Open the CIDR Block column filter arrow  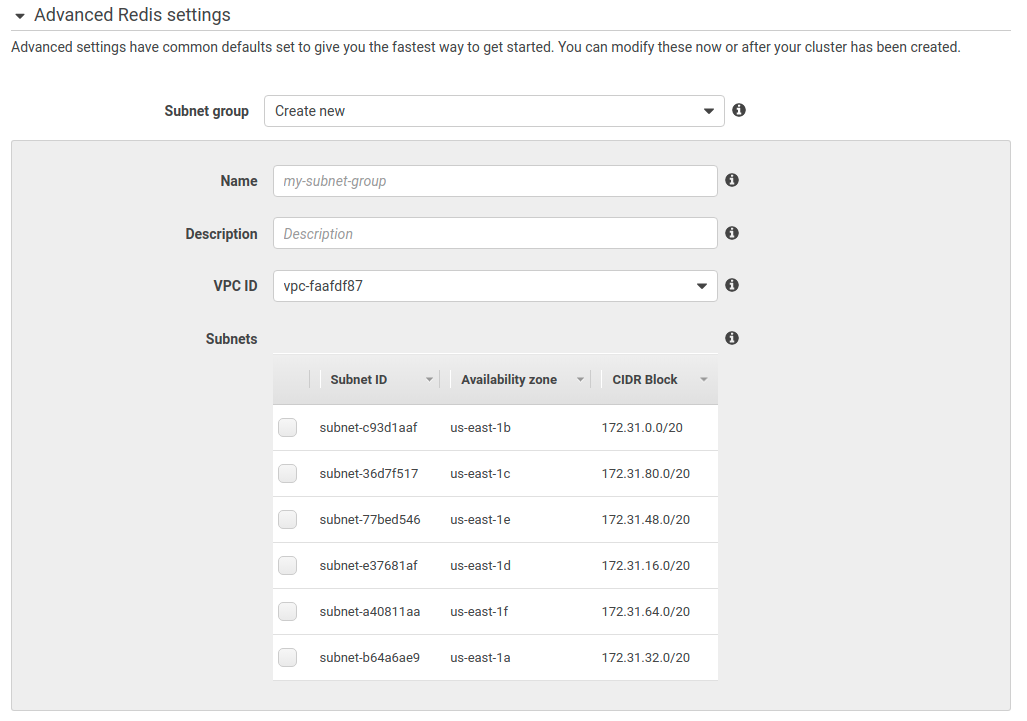704,380
